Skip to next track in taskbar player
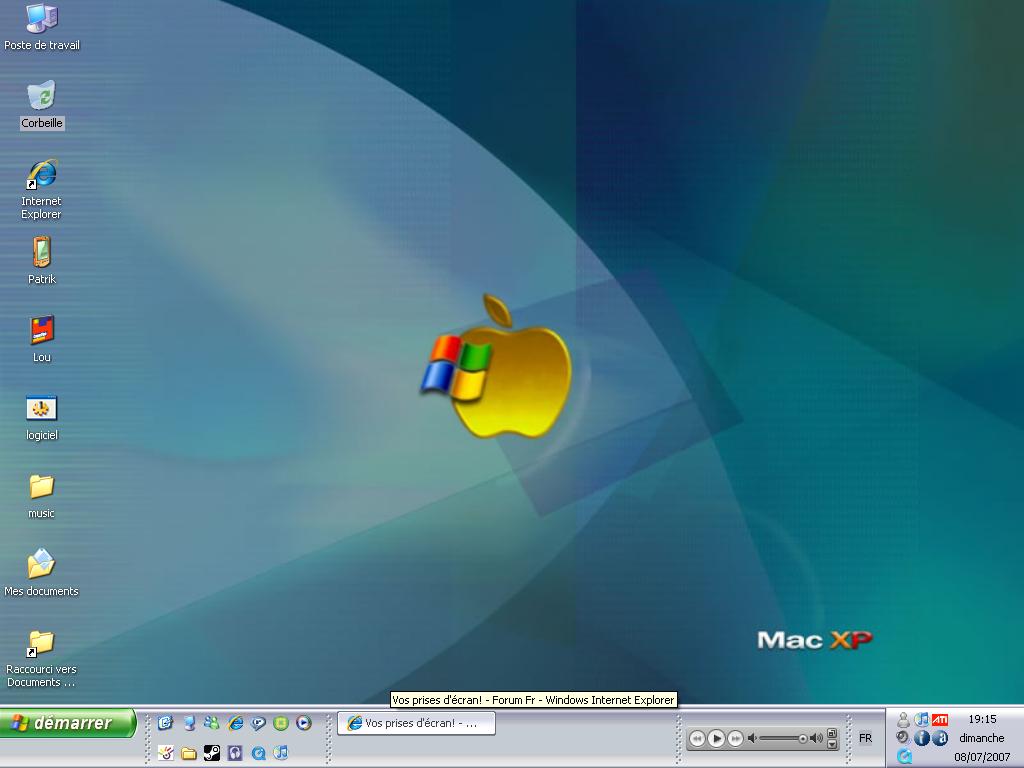Screen dimensions: 1024x768 (735, 739)
